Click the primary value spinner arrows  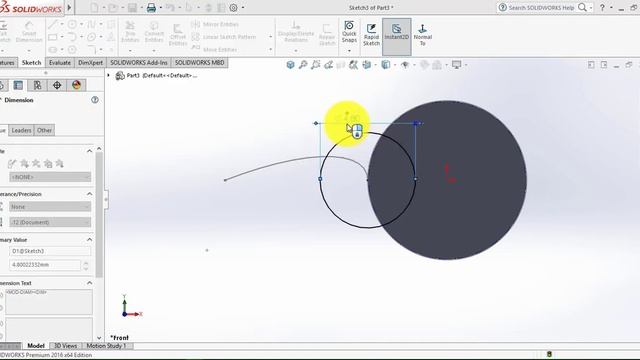(86, 265)
